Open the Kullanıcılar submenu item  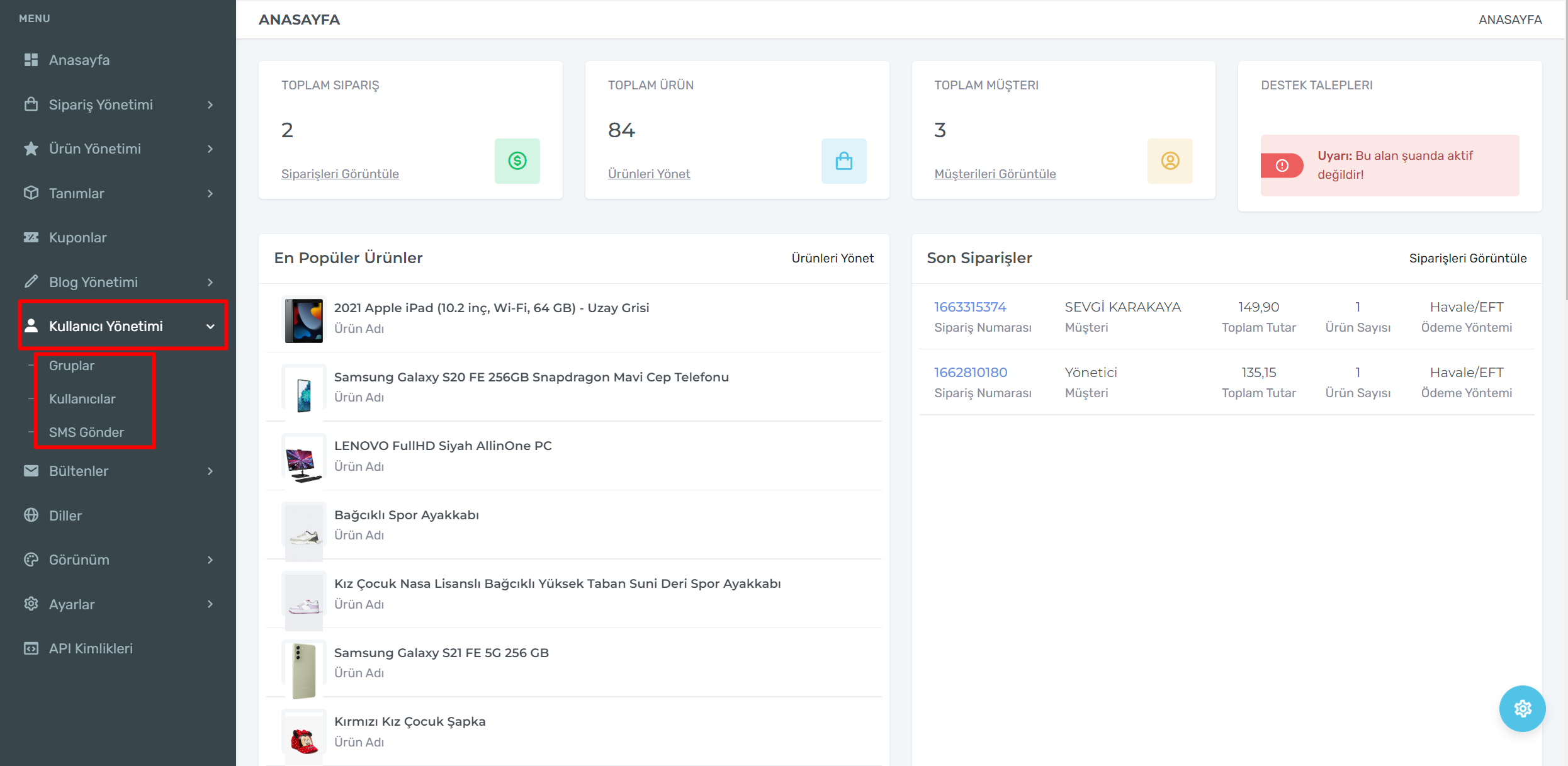point(82,399)
